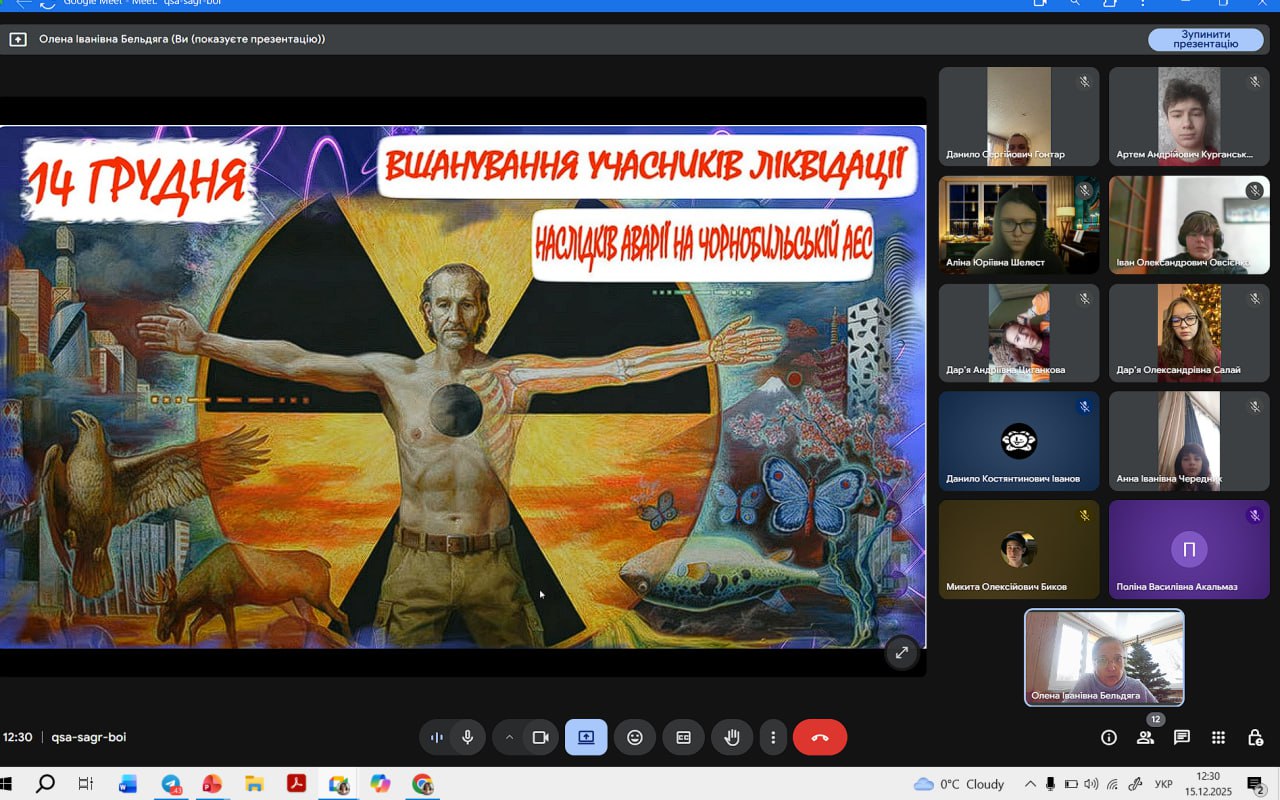The image size is (1280, 800).
Task: Open УКР language switcher in system tray
Action: 1163,784
